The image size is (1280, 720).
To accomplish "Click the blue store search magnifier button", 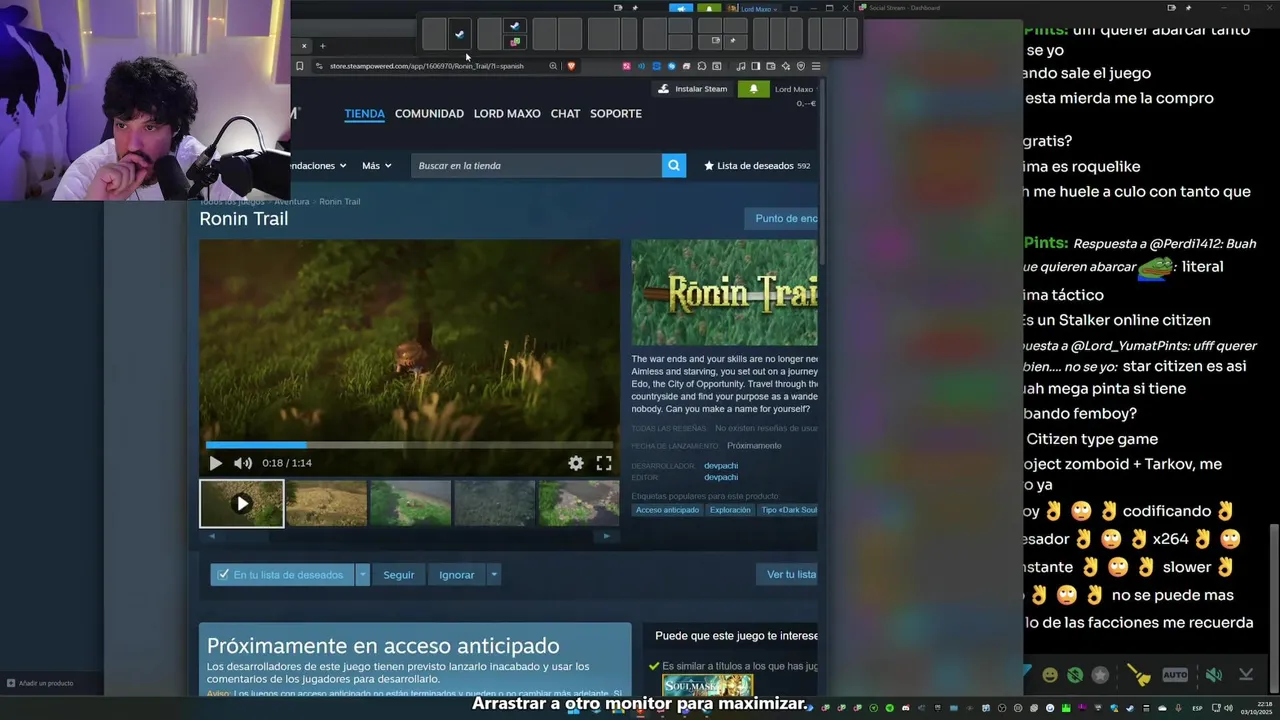I will [674, 166].
